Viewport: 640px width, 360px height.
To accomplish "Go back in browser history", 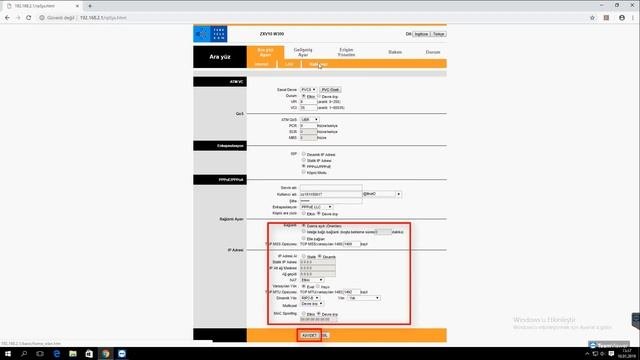I will pos(7,18).
